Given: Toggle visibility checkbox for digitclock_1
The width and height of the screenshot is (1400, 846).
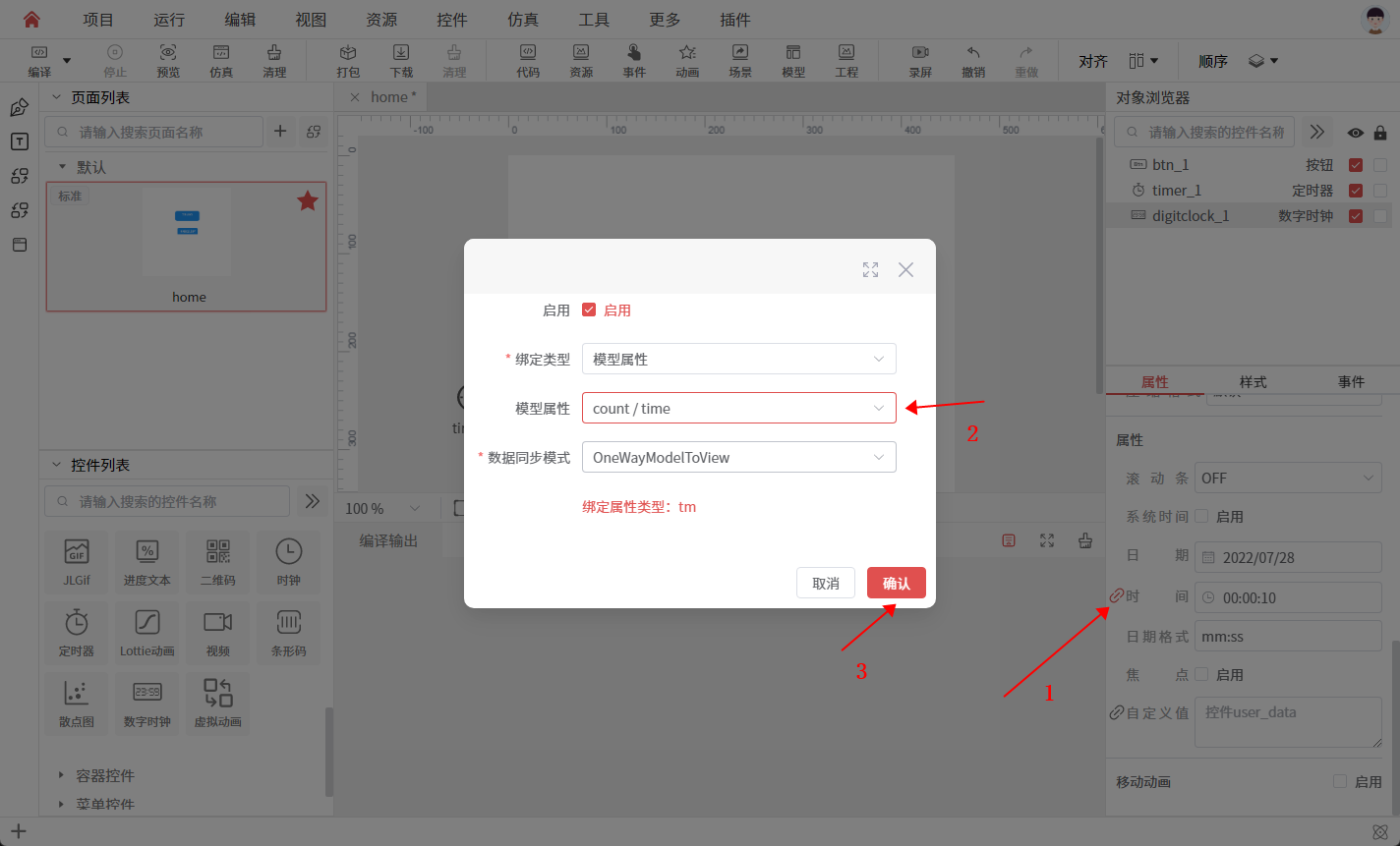Looking at the screenshot, I should 1356,216.
